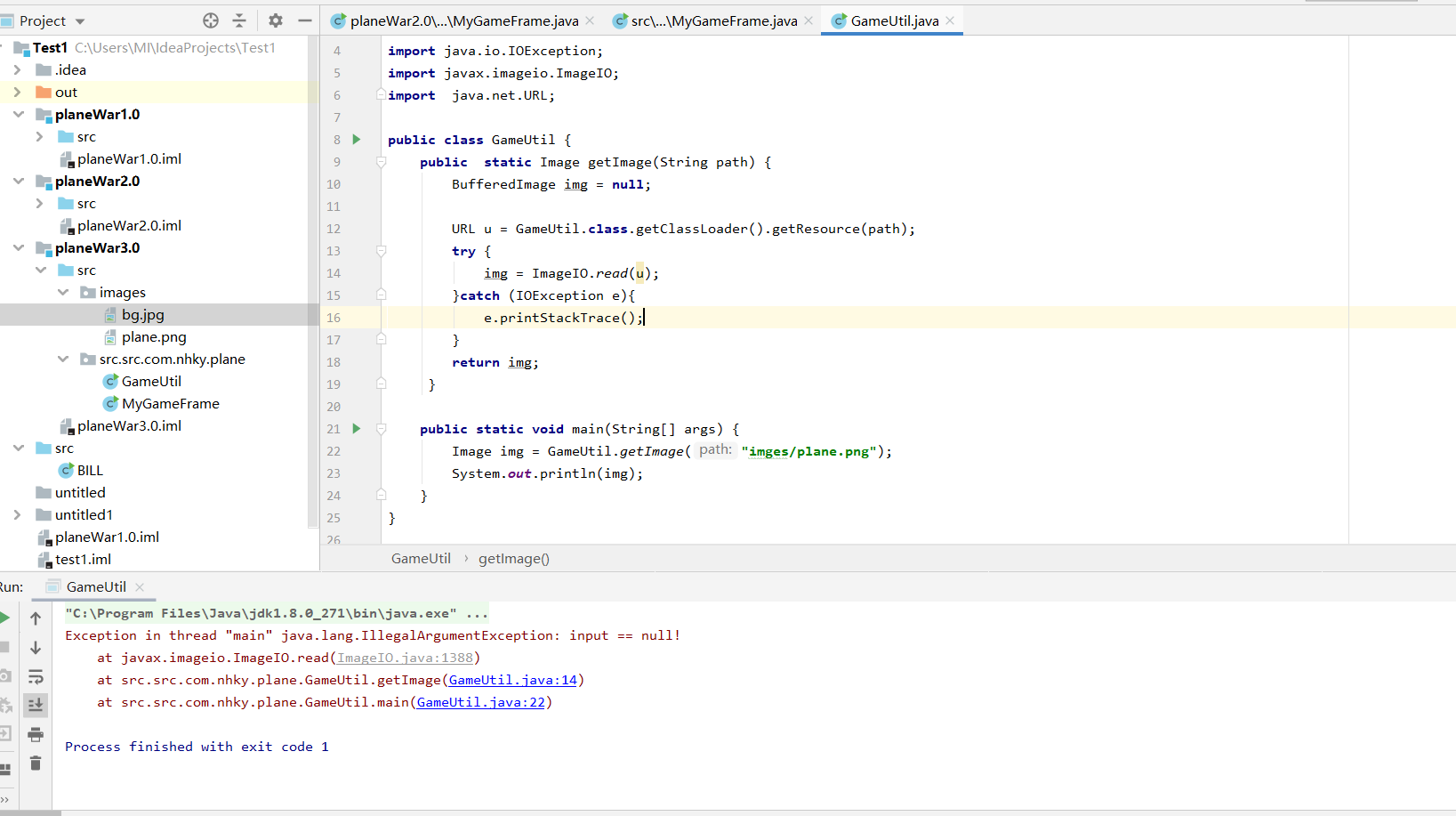Rerun GameUtil with green play icon

4,618
